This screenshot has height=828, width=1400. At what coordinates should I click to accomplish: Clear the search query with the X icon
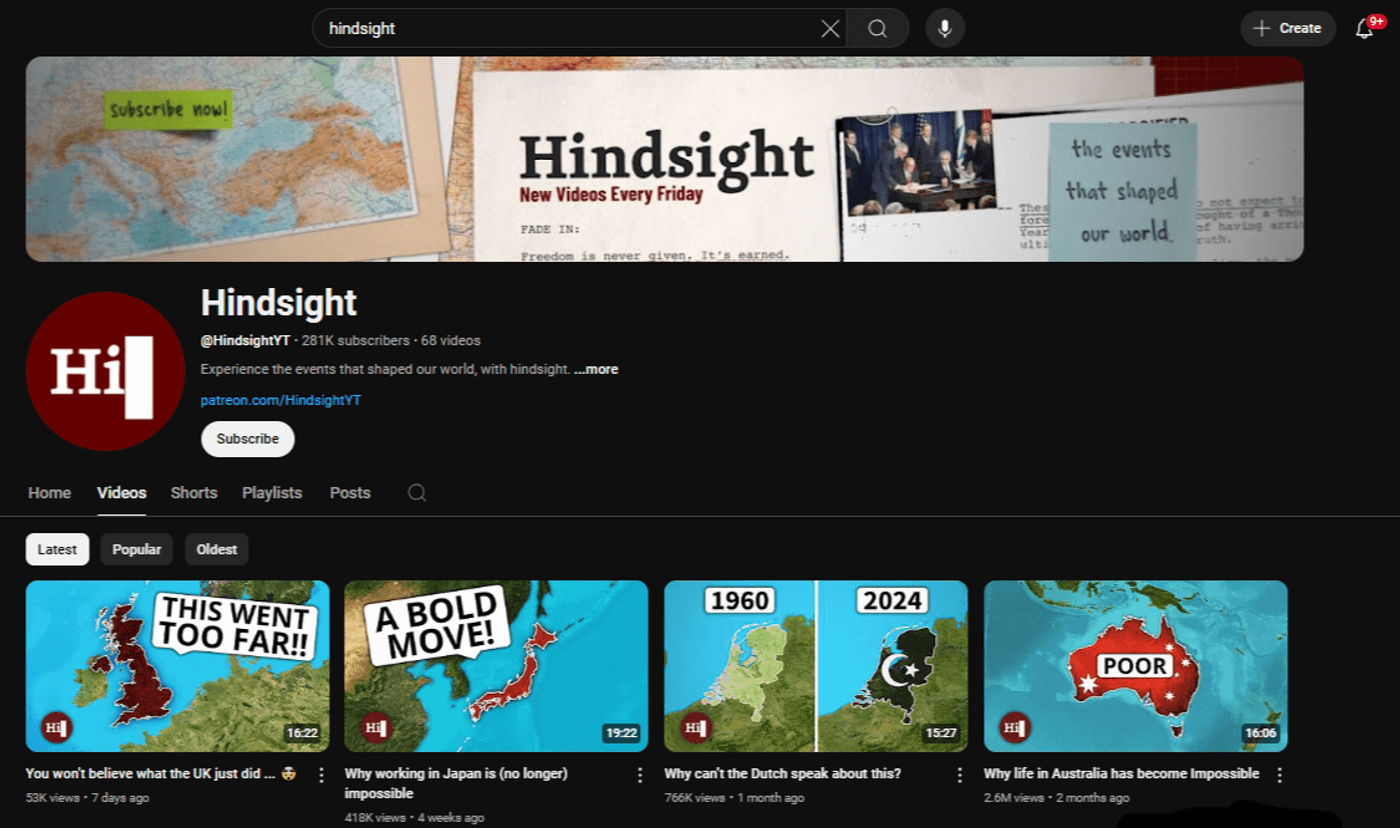coord(830,28)
